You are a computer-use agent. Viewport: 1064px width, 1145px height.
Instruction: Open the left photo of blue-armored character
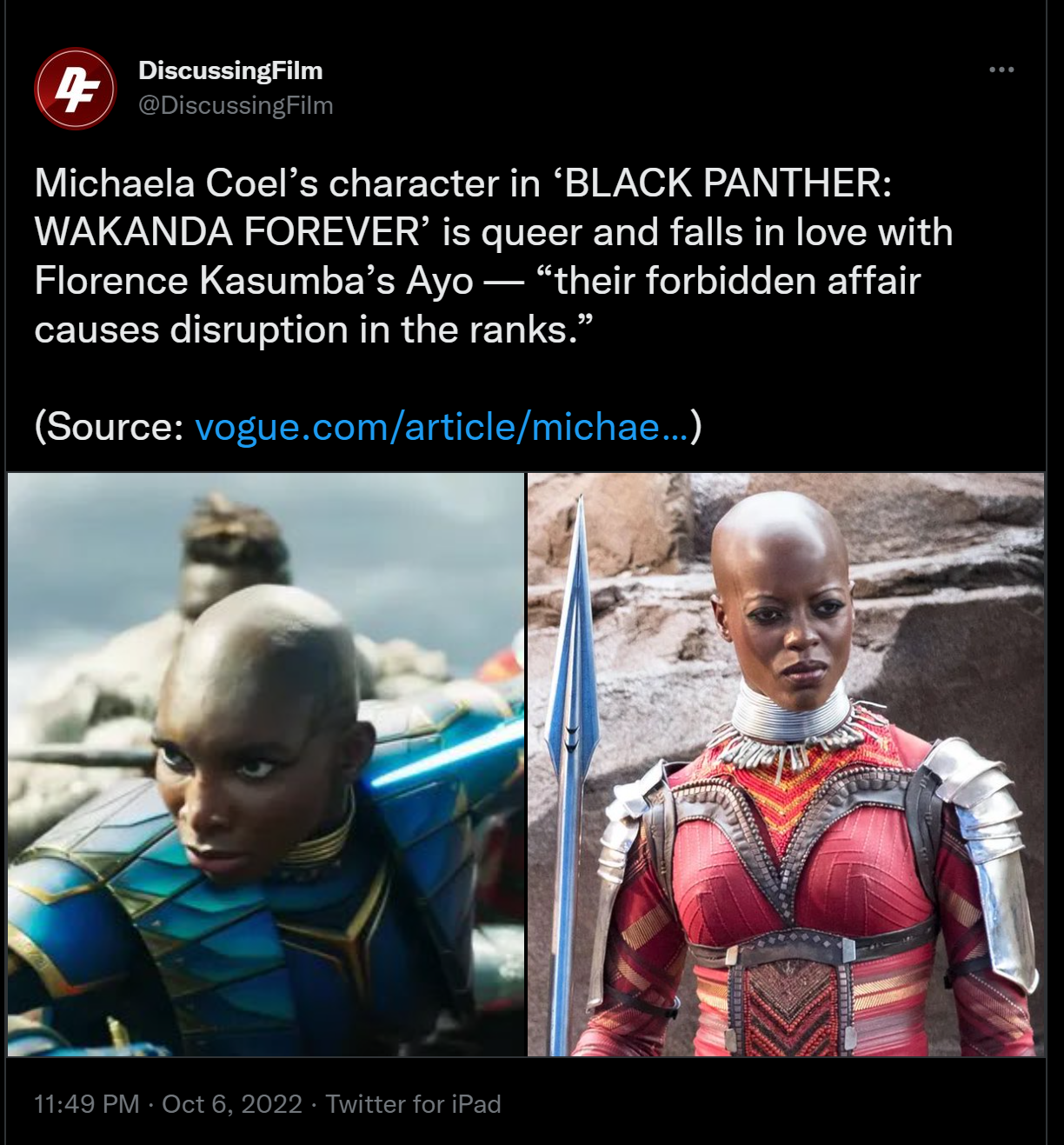point(266,764)
